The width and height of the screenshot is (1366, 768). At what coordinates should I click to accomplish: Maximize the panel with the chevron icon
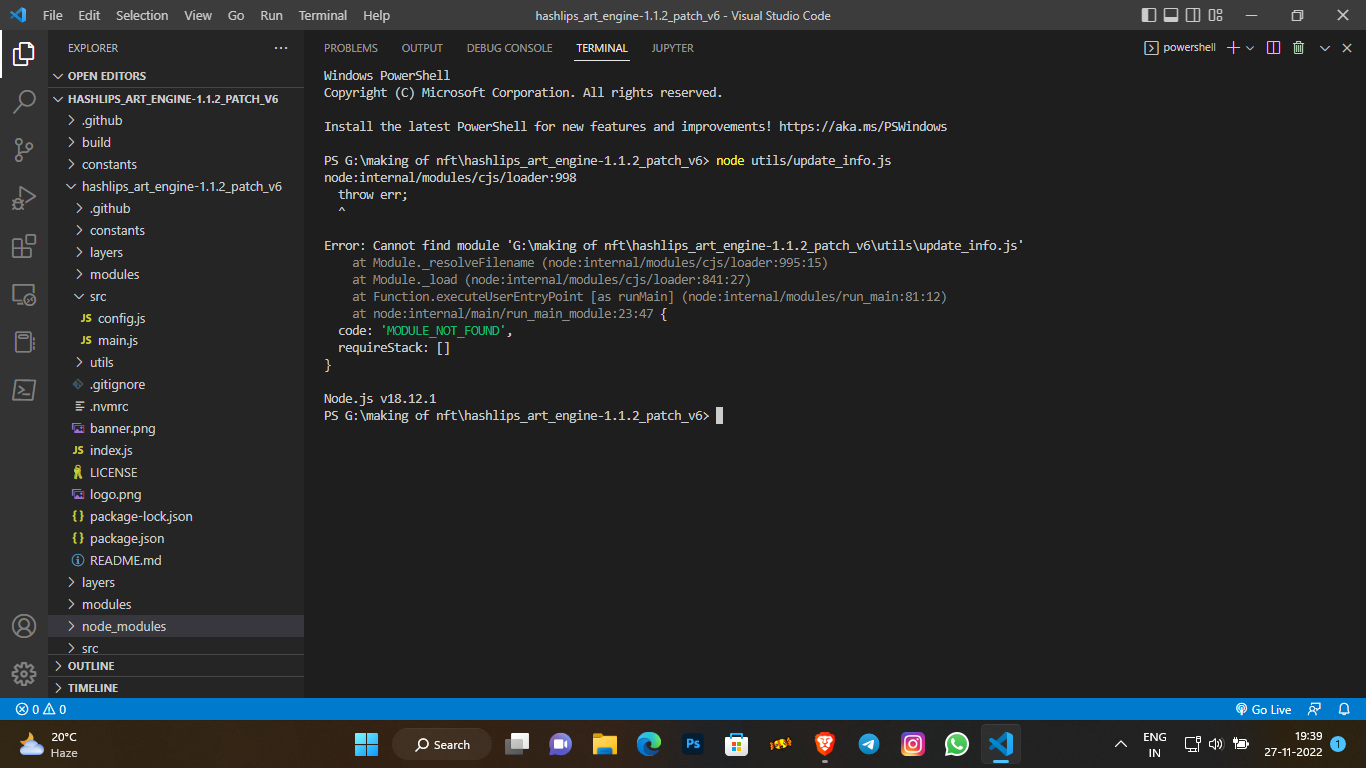click(x=1324, y=47)
